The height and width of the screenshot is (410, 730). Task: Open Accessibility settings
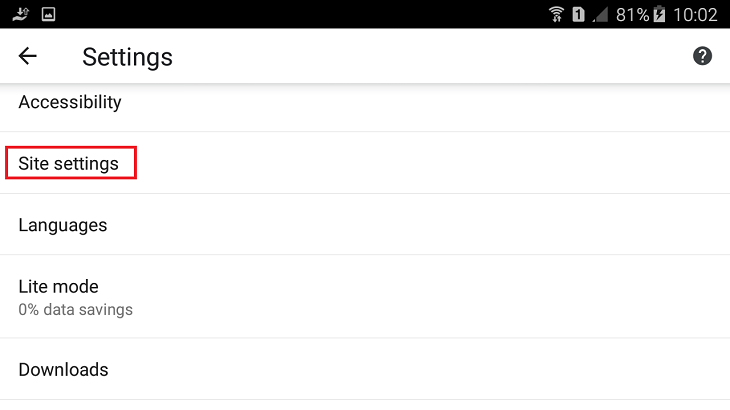365,102
